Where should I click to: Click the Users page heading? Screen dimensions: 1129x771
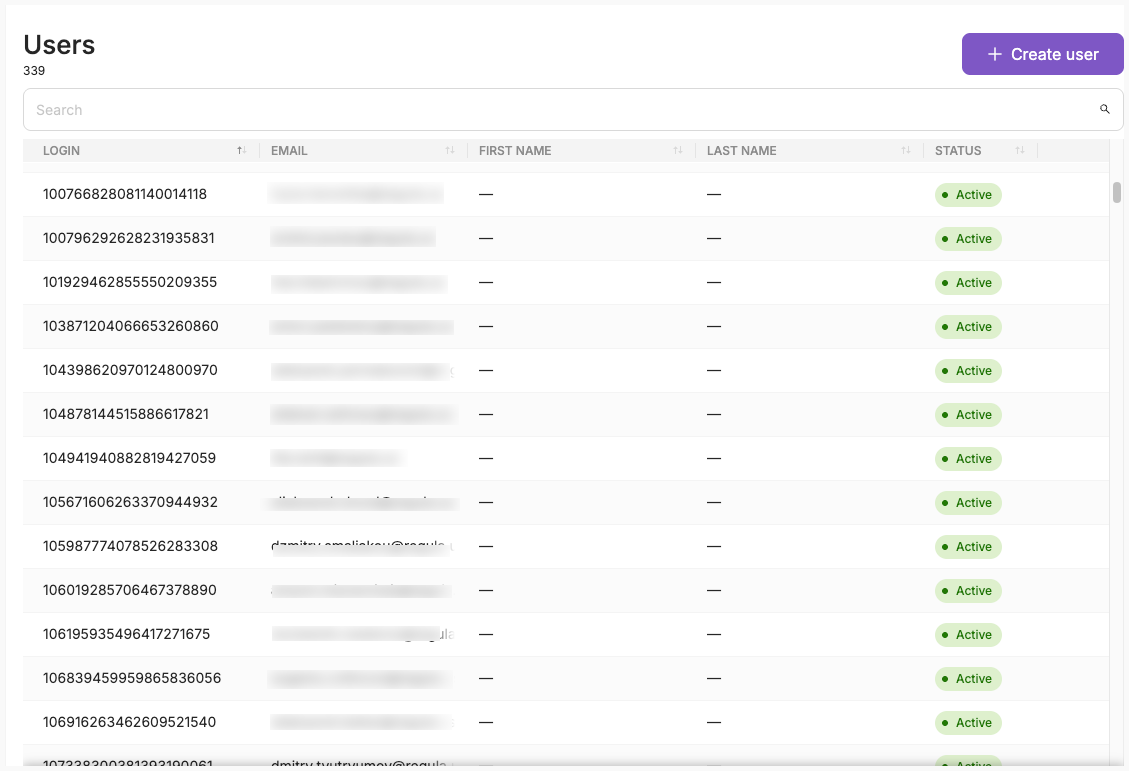point(59,45)
